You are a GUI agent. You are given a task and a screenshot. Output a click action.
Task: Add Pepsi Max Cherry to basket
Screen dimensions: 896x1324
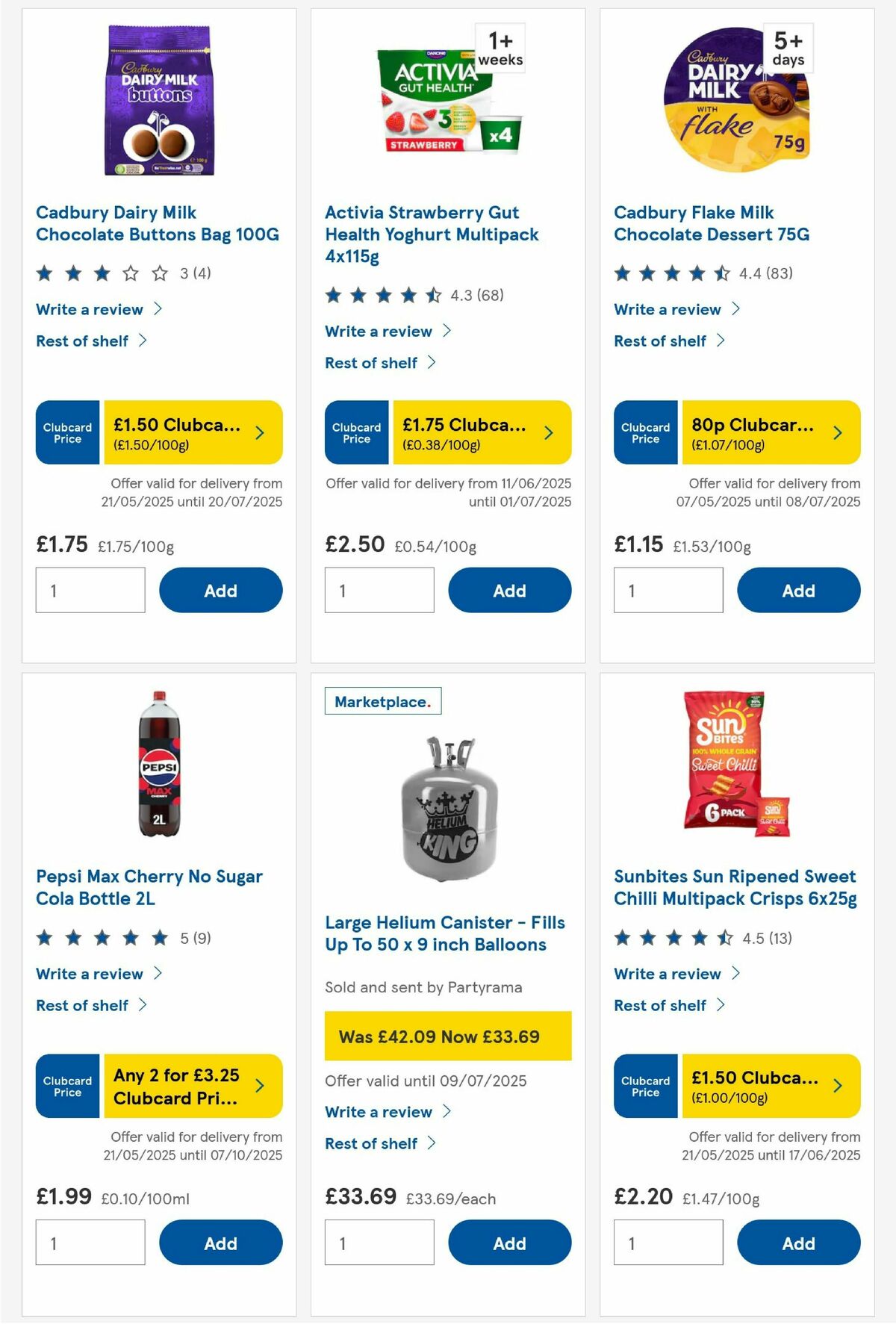click(x=220, y=1243)
